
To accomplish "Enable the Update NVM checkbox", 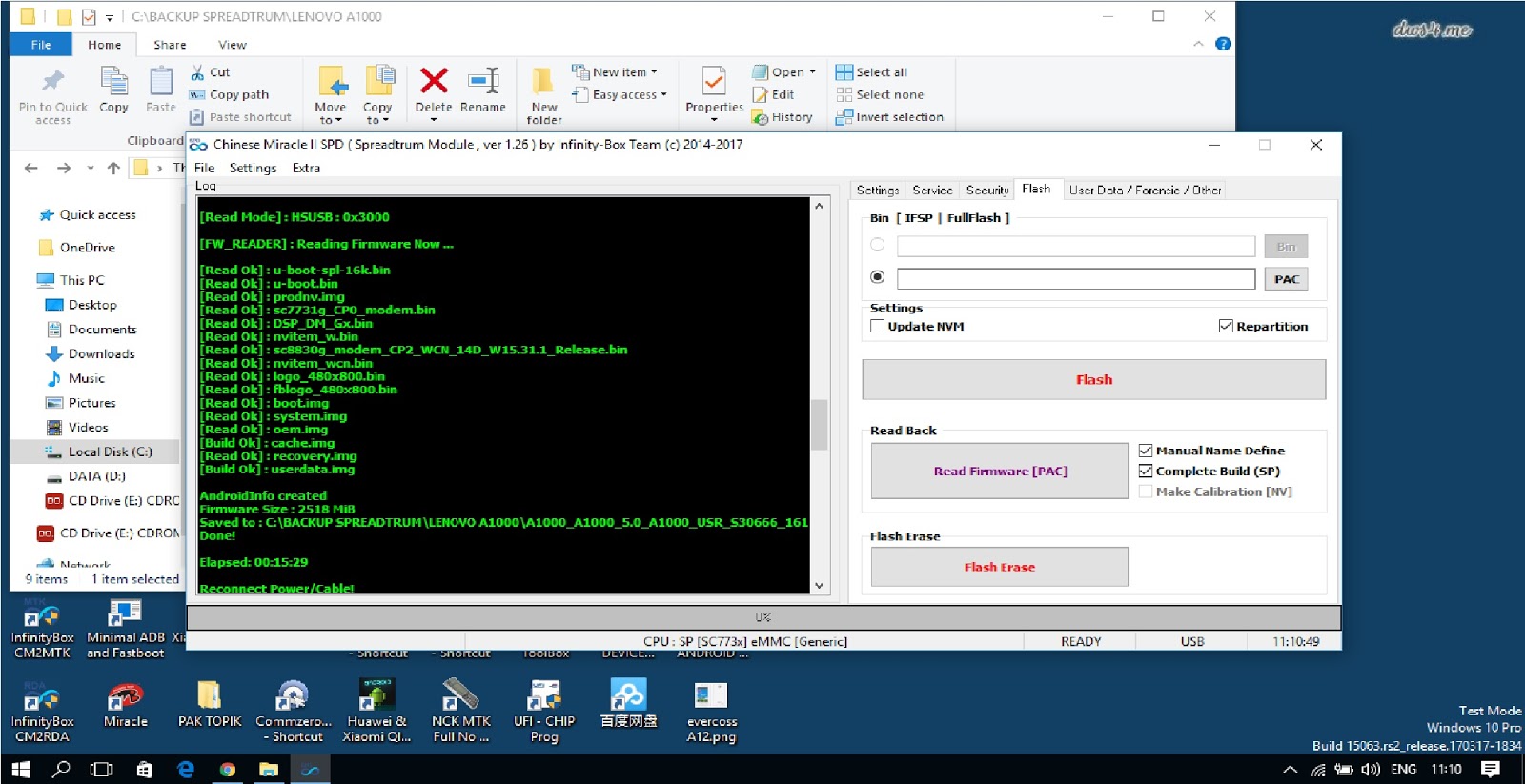I will click(x=878, y=327).
